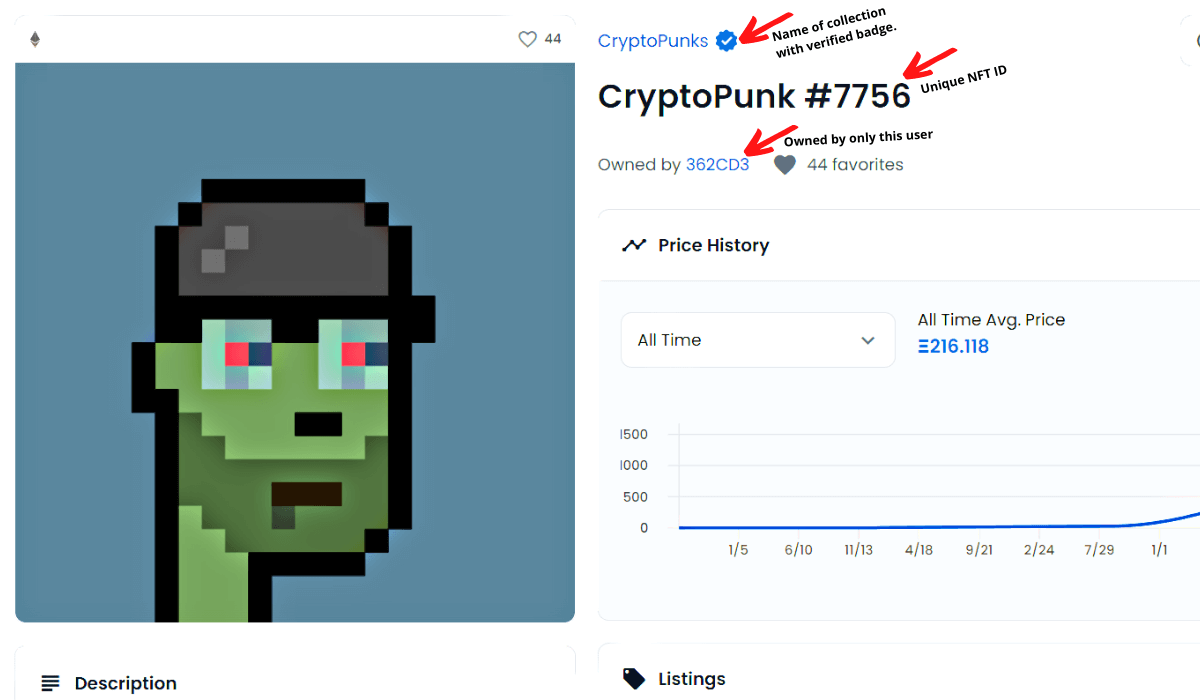Click the All Time Avg. Price value 216.118
This screenshot has height=700, width=1200.
953,347
